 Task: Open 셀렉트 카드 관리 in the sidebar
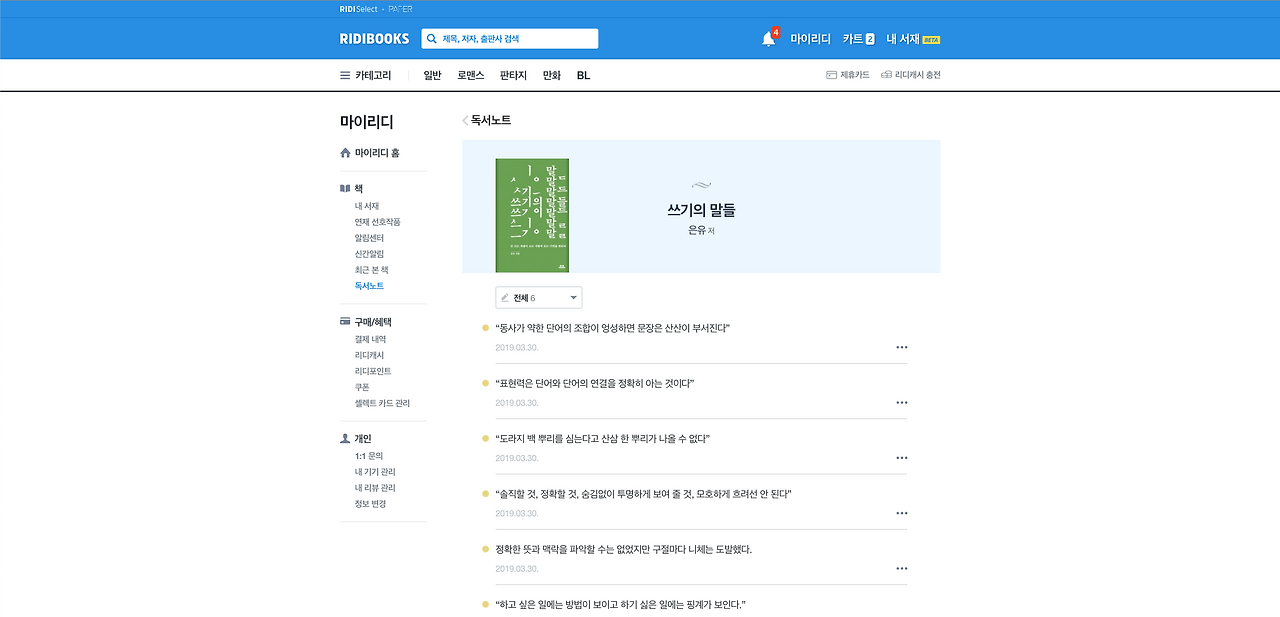(382, 404)
